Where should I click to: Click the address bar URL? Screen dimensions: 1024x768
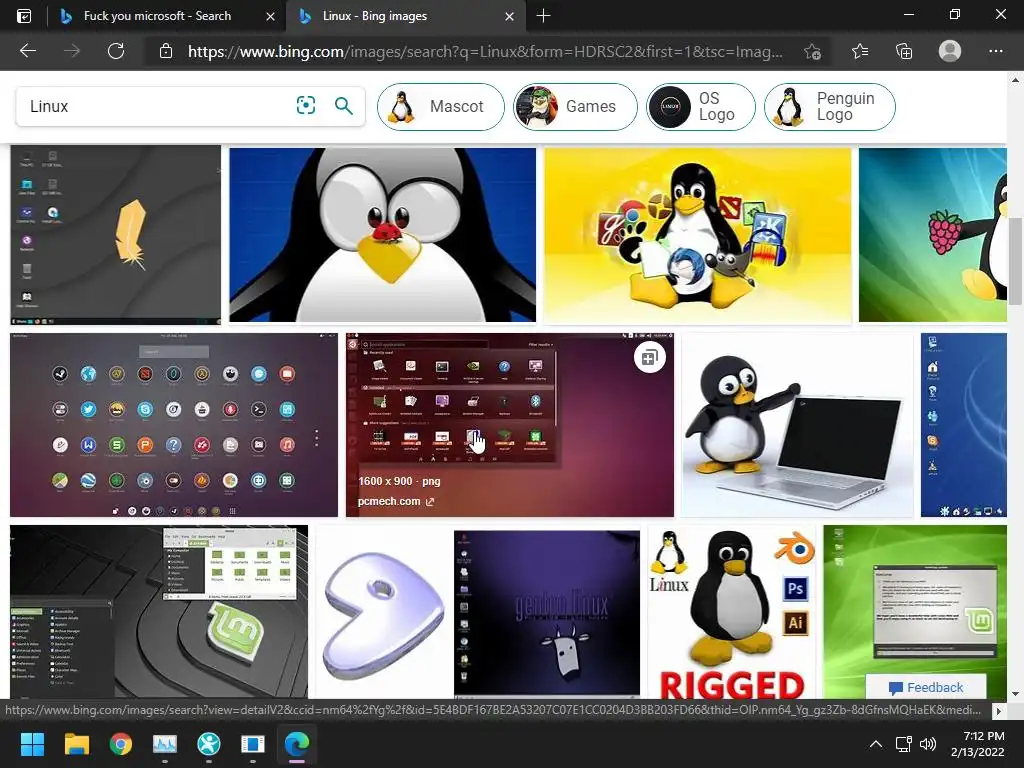[x=485, y=51]
